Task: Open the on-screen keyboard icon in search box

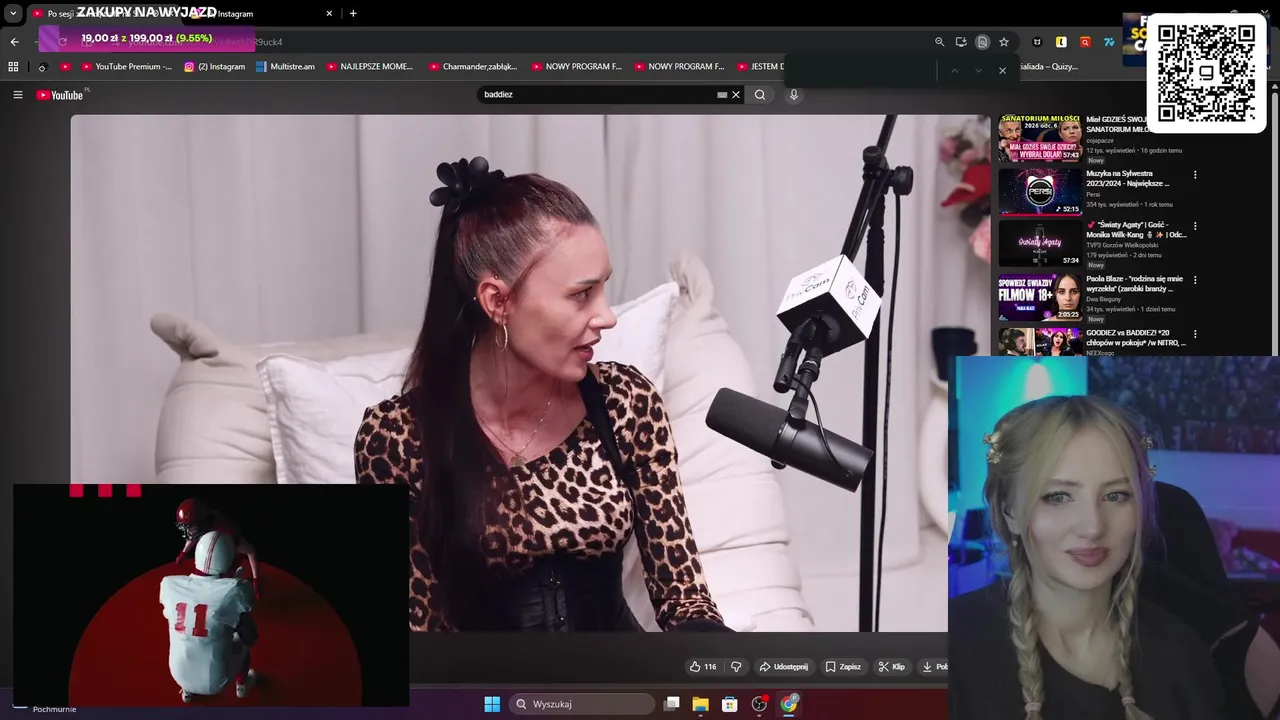Action: [722, 95]
